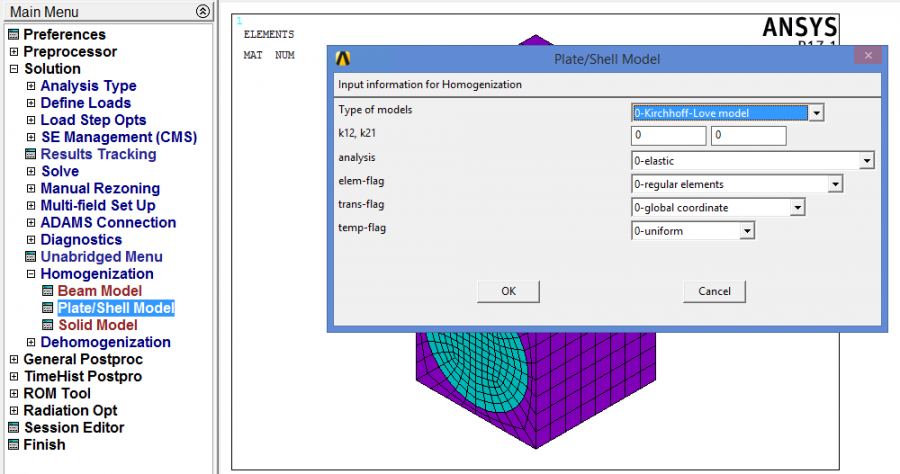Click Finish in Main Menu
This screenshot has height=474, width=900.
(x=44, y=445)
